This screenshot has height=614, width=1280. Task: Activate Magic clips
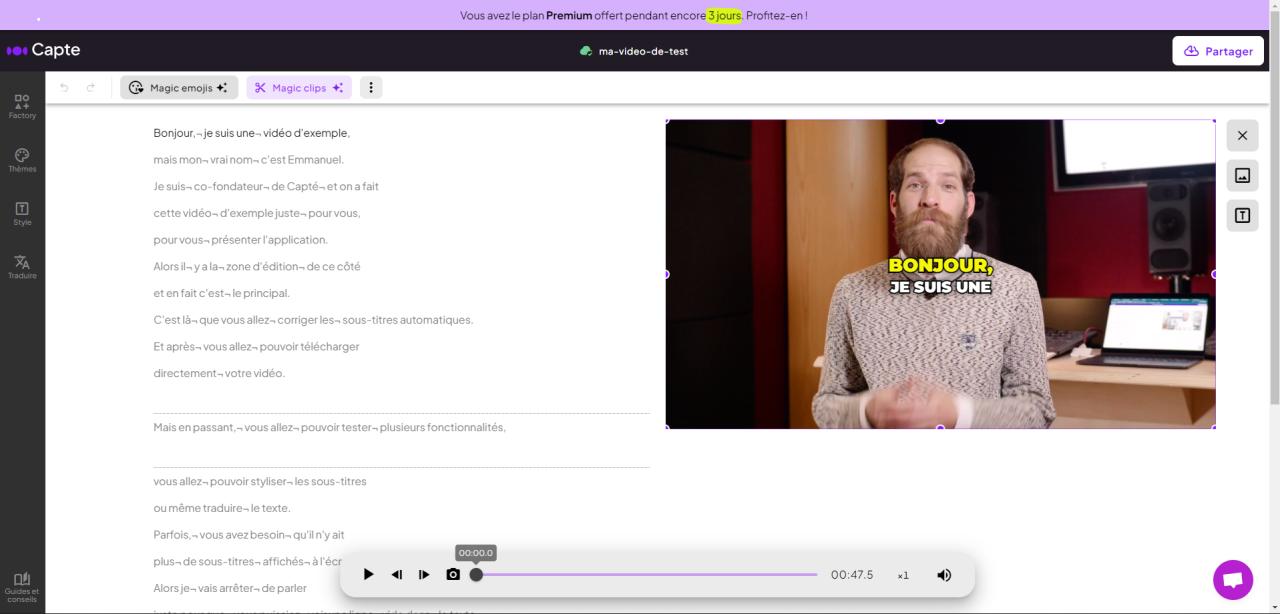point(299,88)
